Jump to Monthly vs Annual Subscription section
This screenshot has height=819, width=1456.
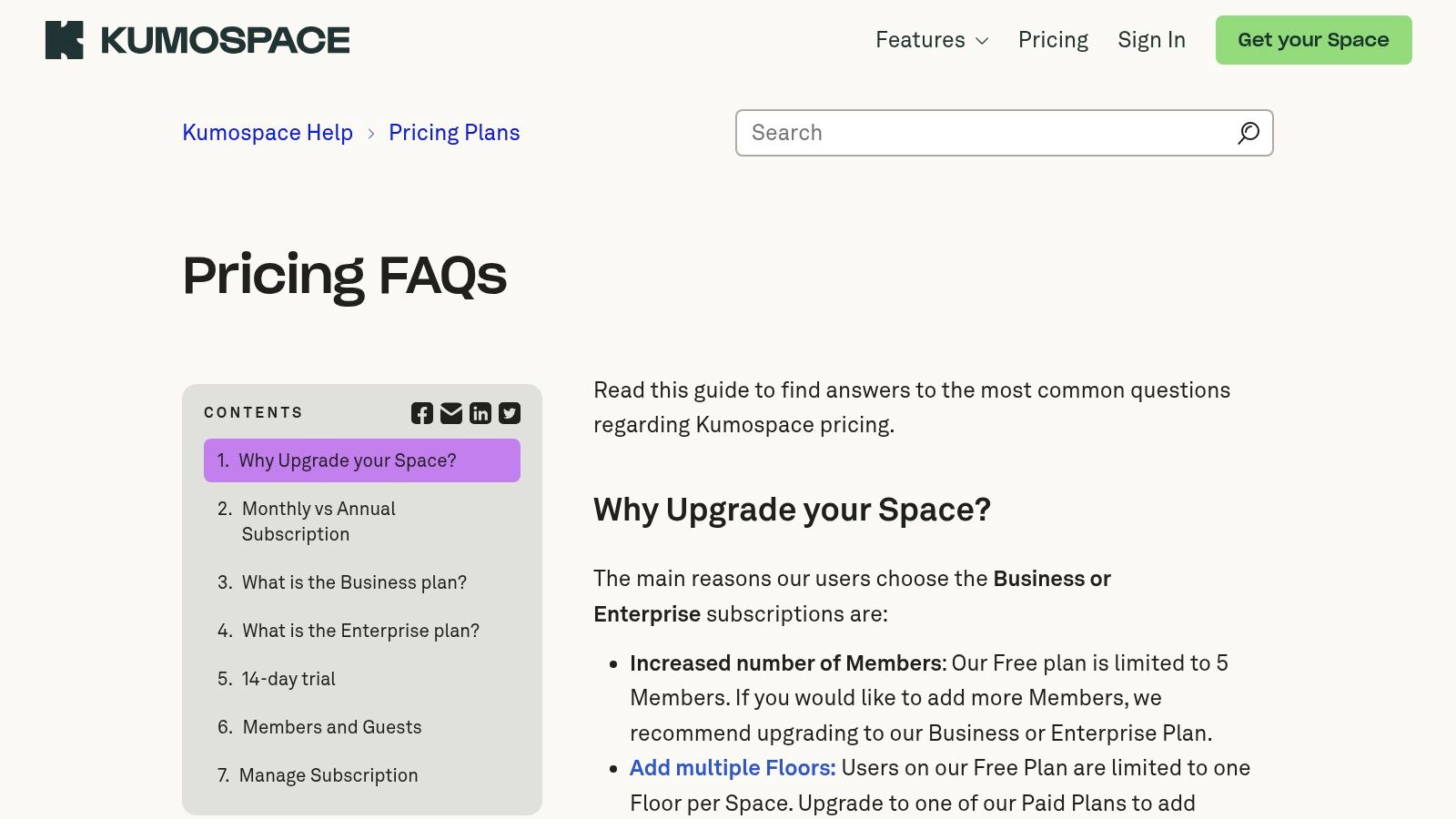pos(318,521)
